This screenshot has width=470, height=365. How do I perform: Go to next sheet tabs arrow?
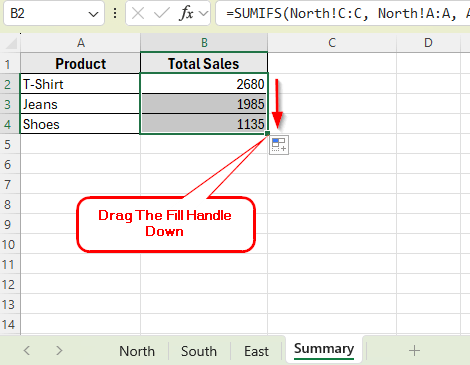(x=59, y=351)
